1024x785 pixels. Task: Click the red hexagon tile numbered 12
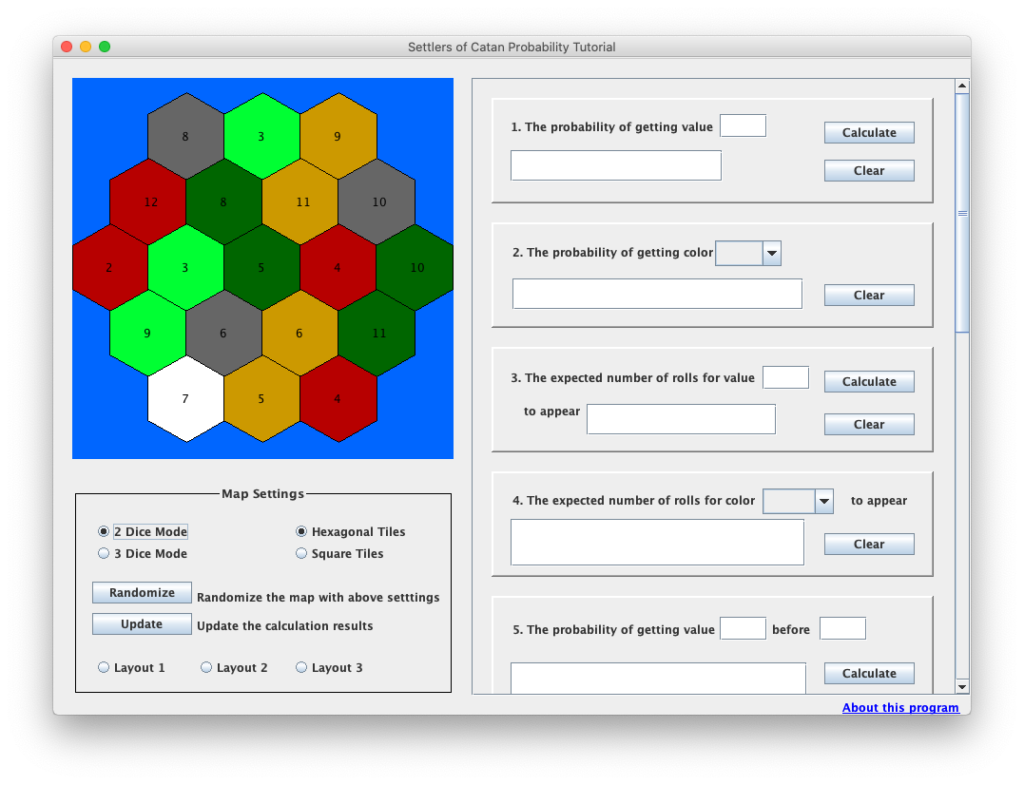coord(148,202)
